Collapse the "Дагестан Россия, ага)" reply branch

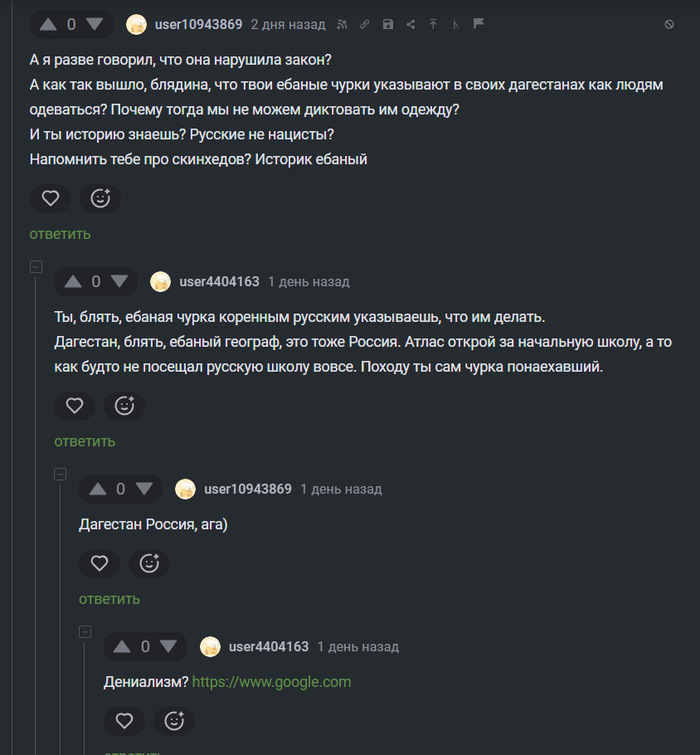(x=60, y=474)
